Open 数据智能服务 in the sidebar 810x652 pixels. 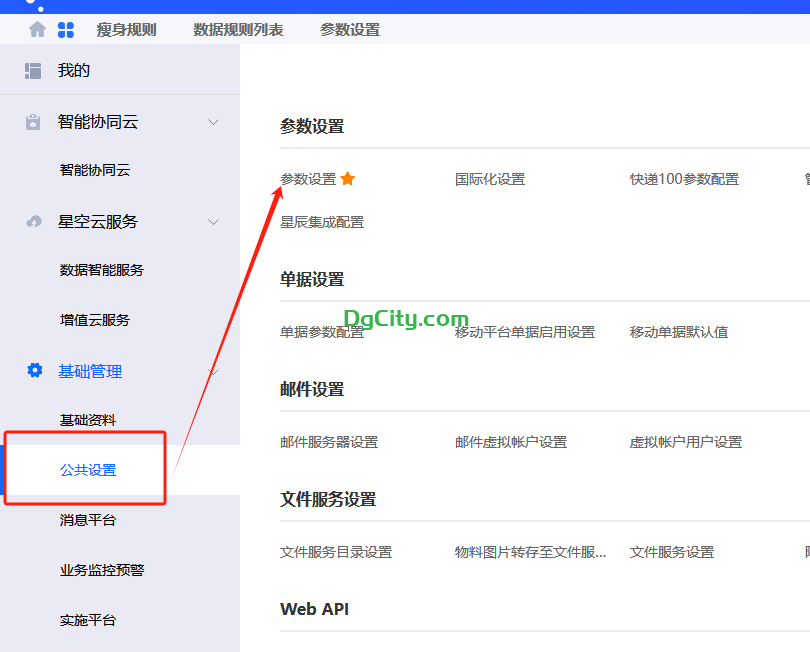pyautogui.click(x=101, y=270)
